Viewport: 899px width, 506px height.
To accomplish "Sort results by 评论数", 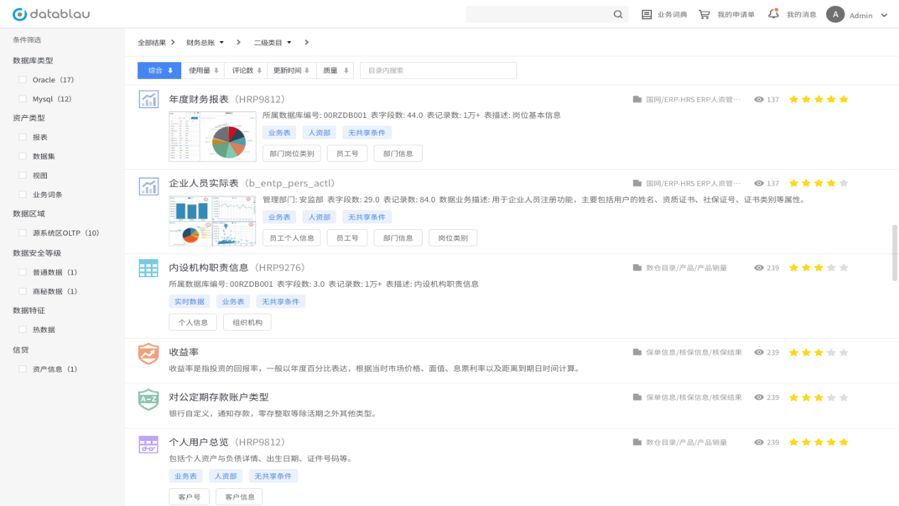I will [247, 70].
